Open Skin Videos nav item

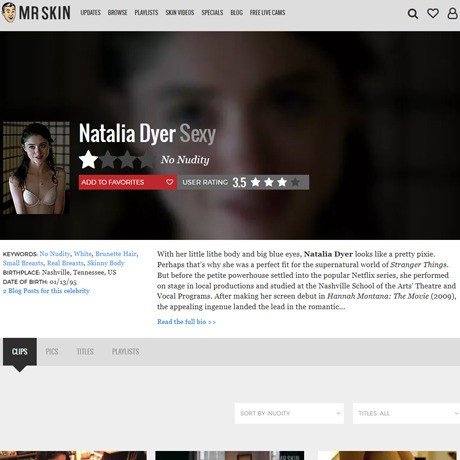click(180, 13)
